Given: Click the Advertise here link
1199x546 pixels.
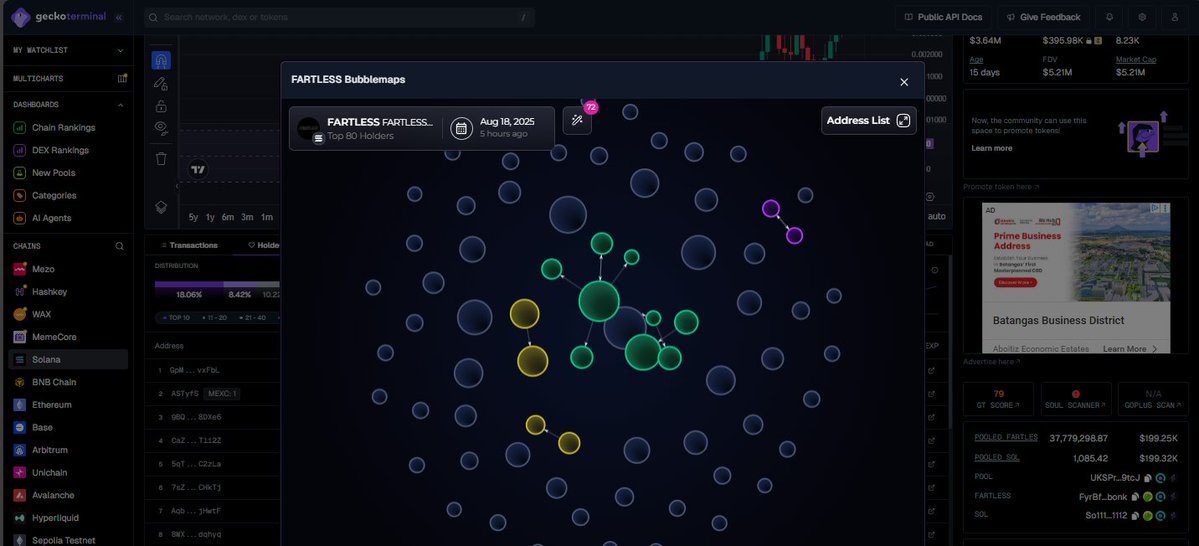Looking at the screenshot, I should [x=990, y=362].
